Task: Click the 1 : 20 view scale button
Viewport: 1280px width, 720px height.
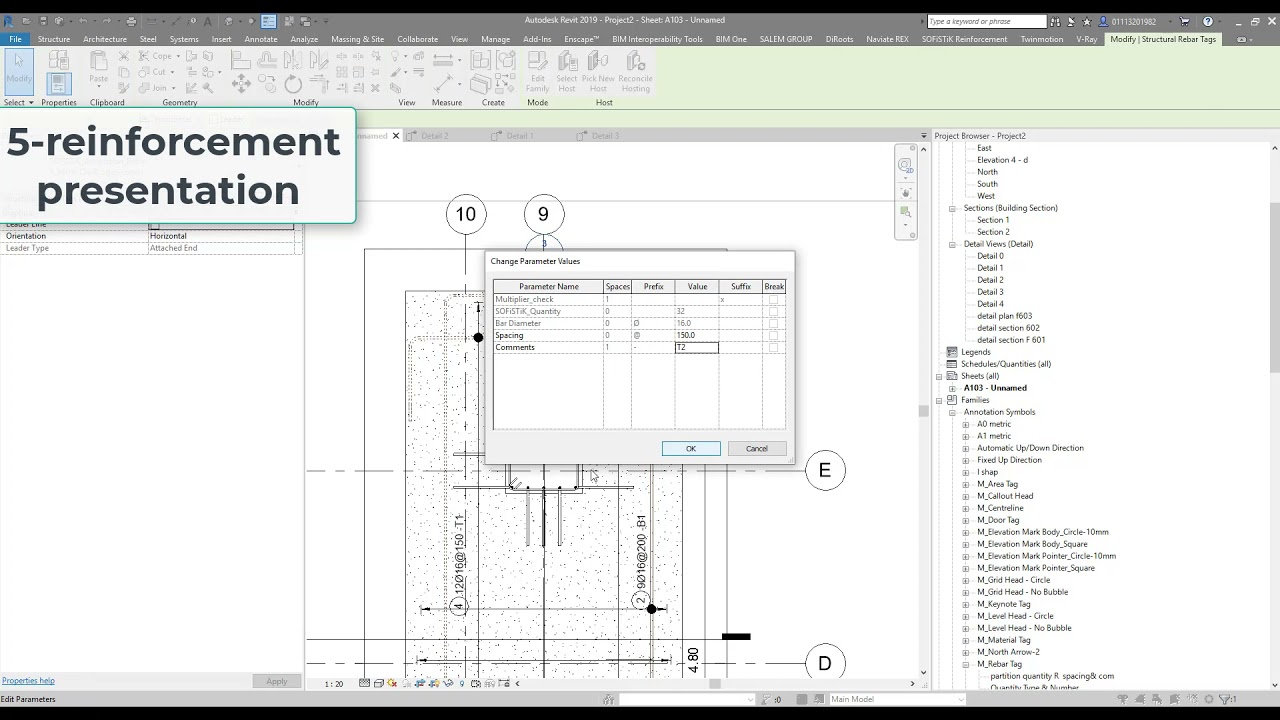Action: click(334, 684)
